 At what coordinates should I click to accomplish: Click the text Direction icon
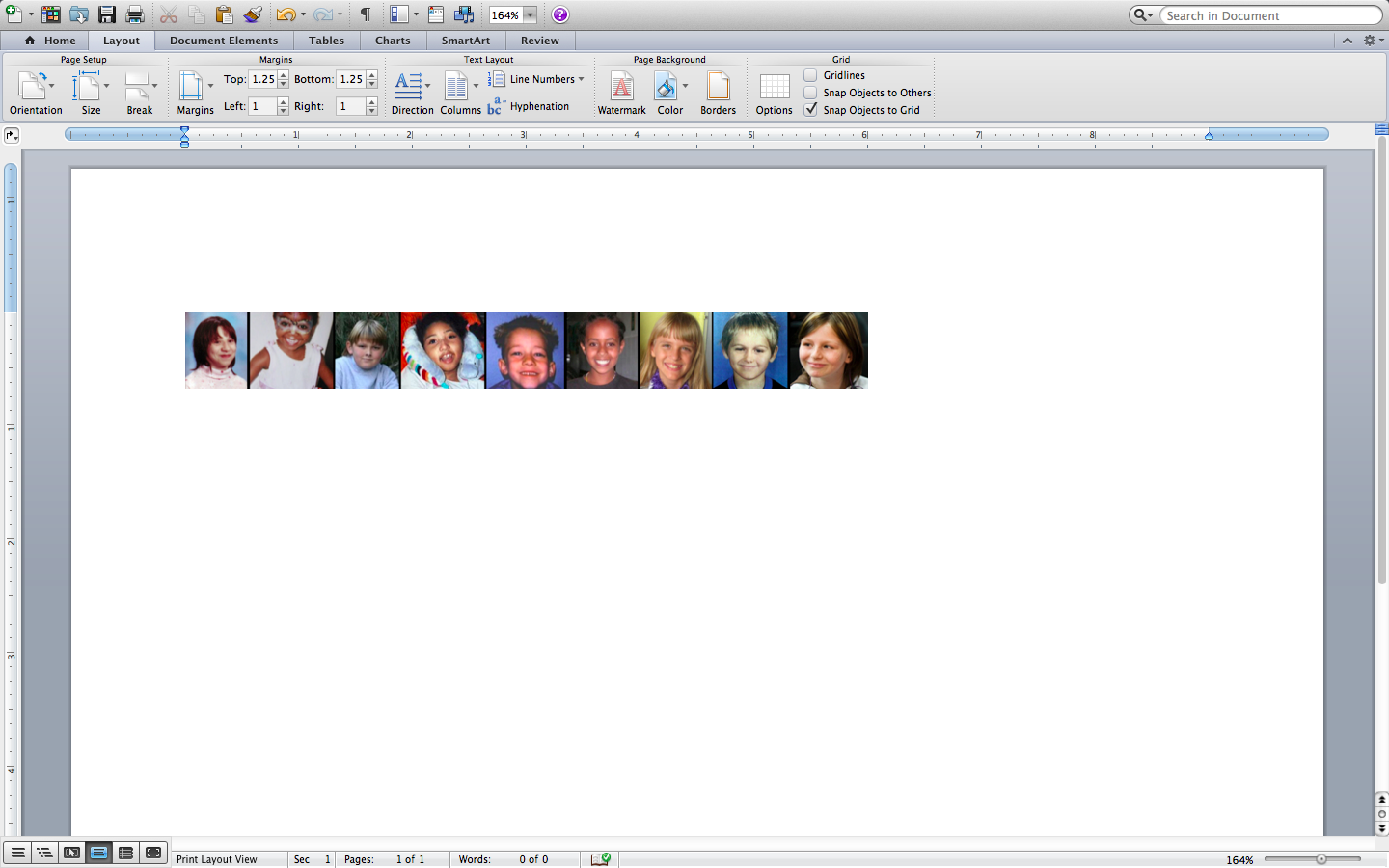click(x=409, y=86)
